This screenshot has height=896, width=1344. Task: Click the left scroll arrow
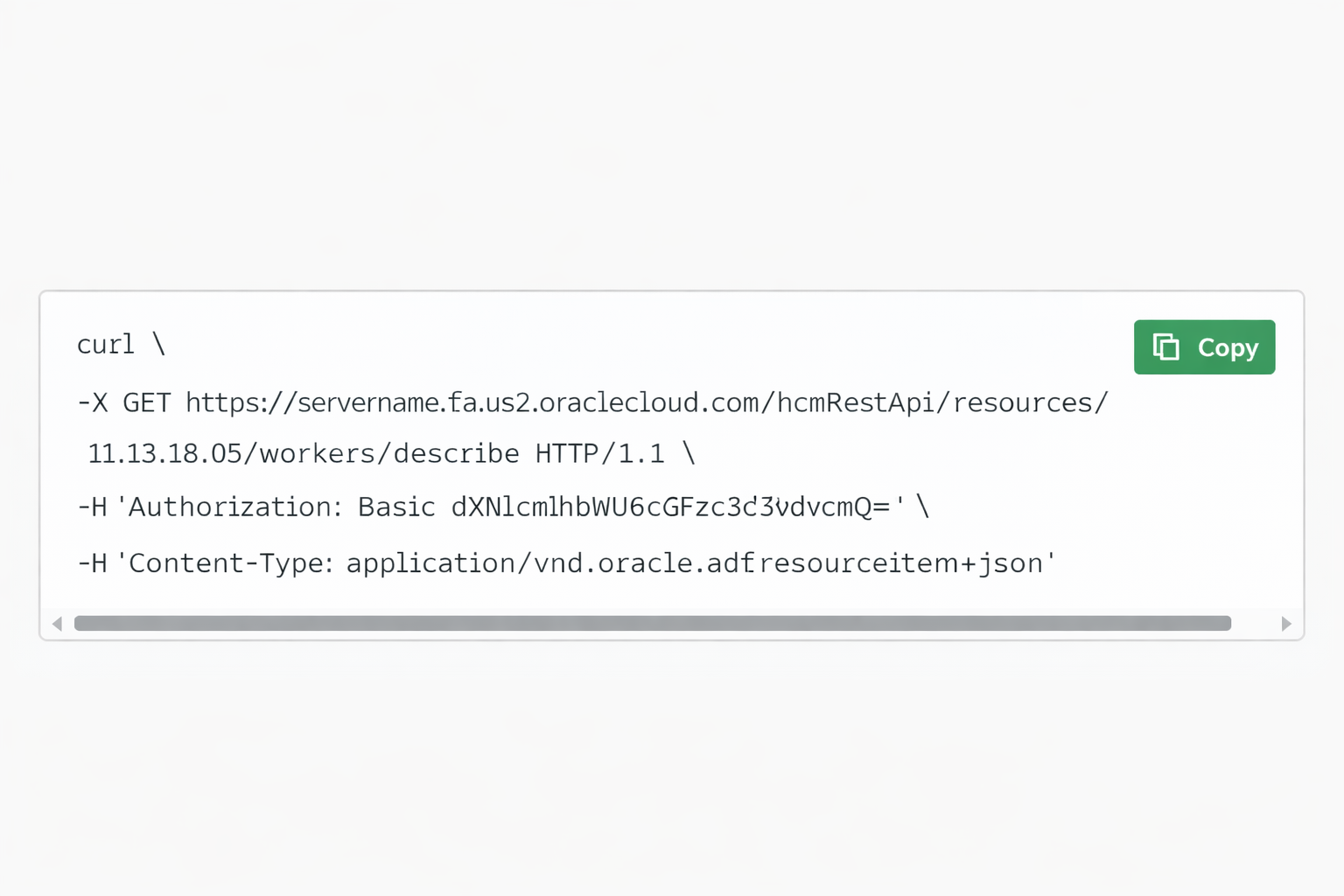58,624
